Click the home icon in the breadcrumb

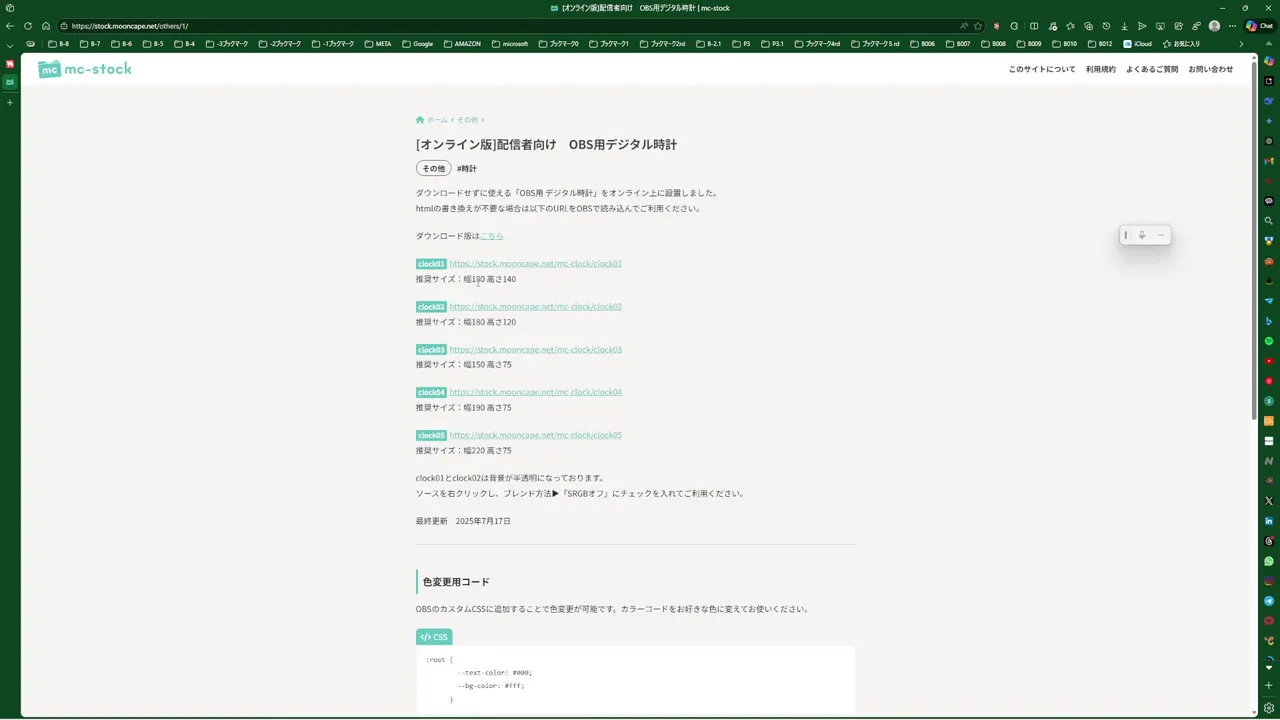click(x=420, y=120)
